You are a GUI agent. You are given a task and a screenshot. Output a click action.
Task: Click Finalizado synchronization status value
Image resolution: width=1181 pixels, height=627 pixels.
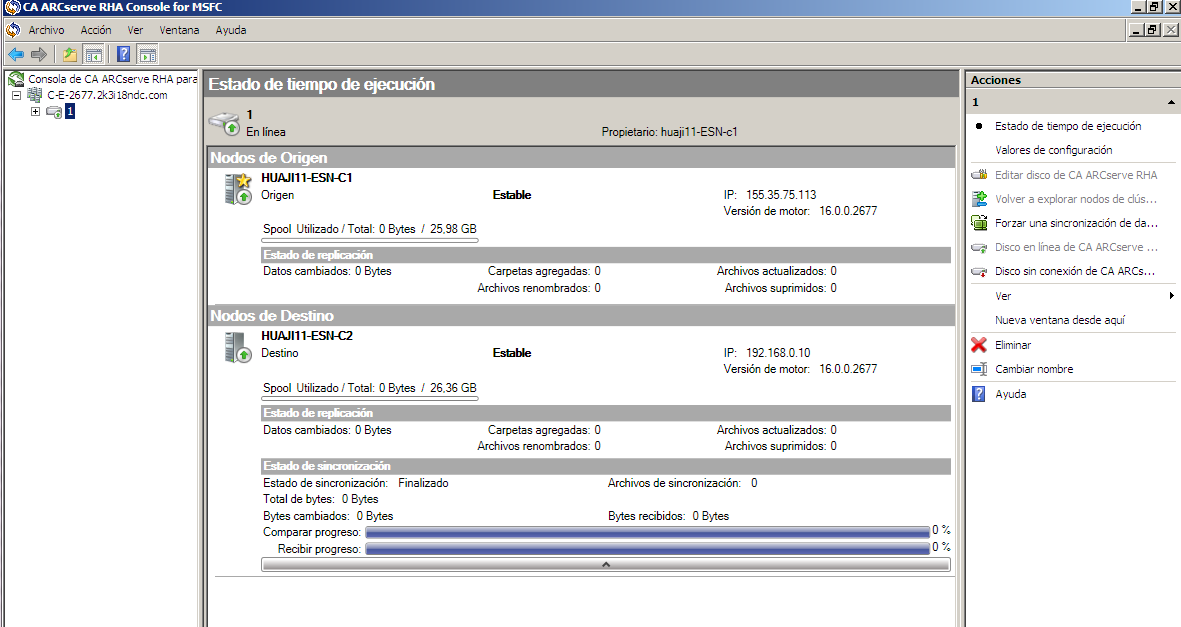point(423,483)
